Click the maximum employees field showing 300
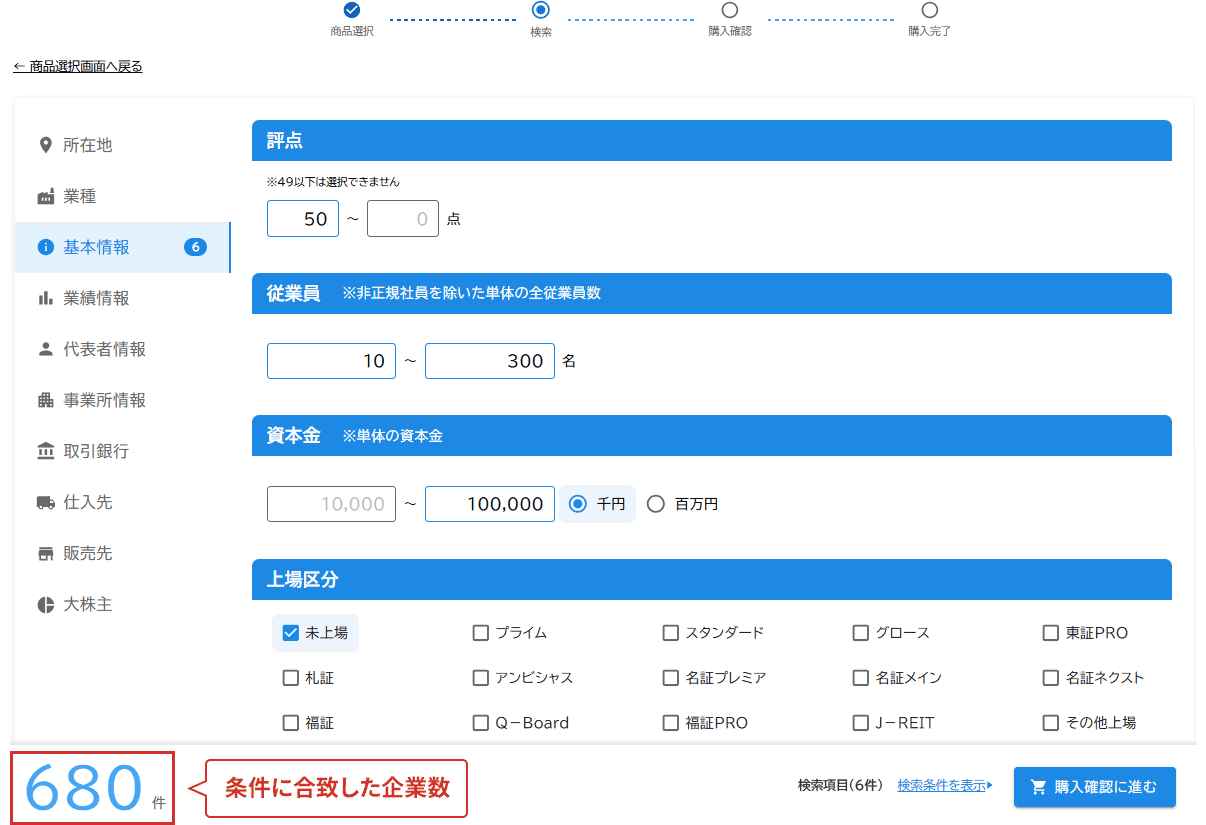This screenshot has height=825, width=1206. point(490,361)
